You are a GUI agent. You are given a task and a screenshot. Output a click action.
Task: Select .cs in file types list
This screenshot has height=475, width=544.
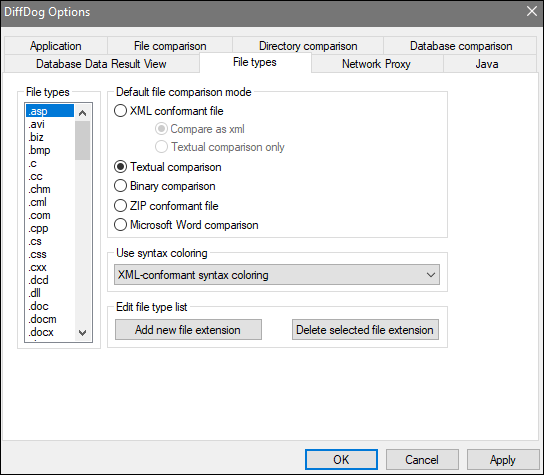tap(50, 241)
